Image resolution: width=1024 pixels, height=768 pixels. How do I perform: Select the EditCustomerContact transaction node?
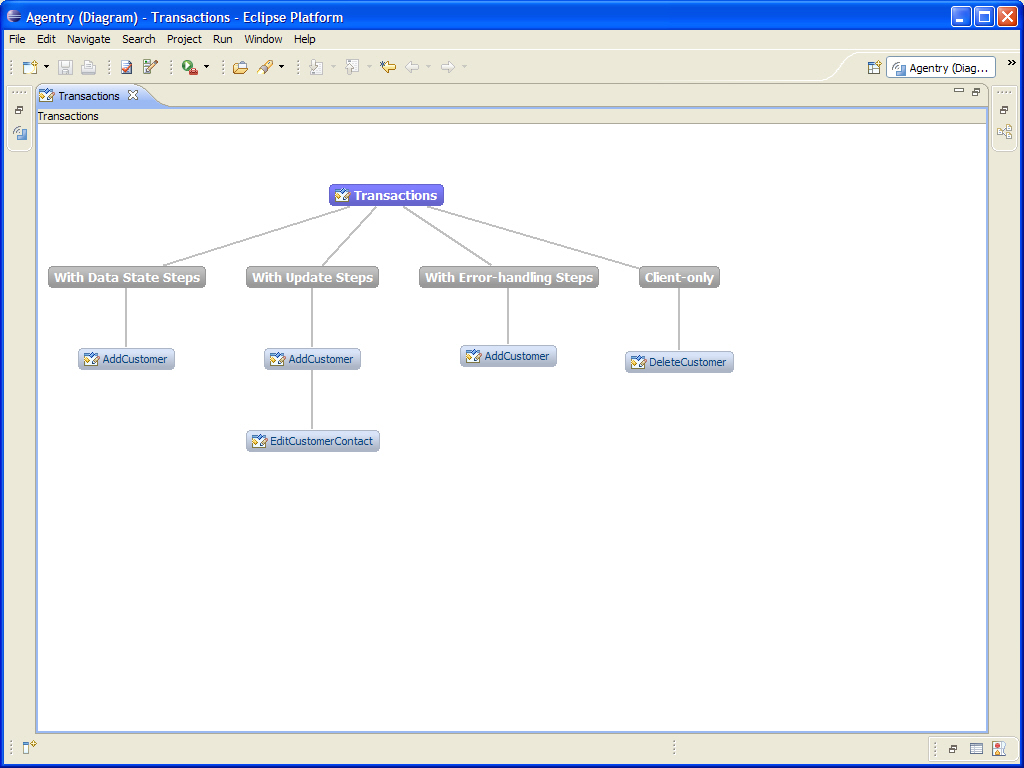point(313,441)
